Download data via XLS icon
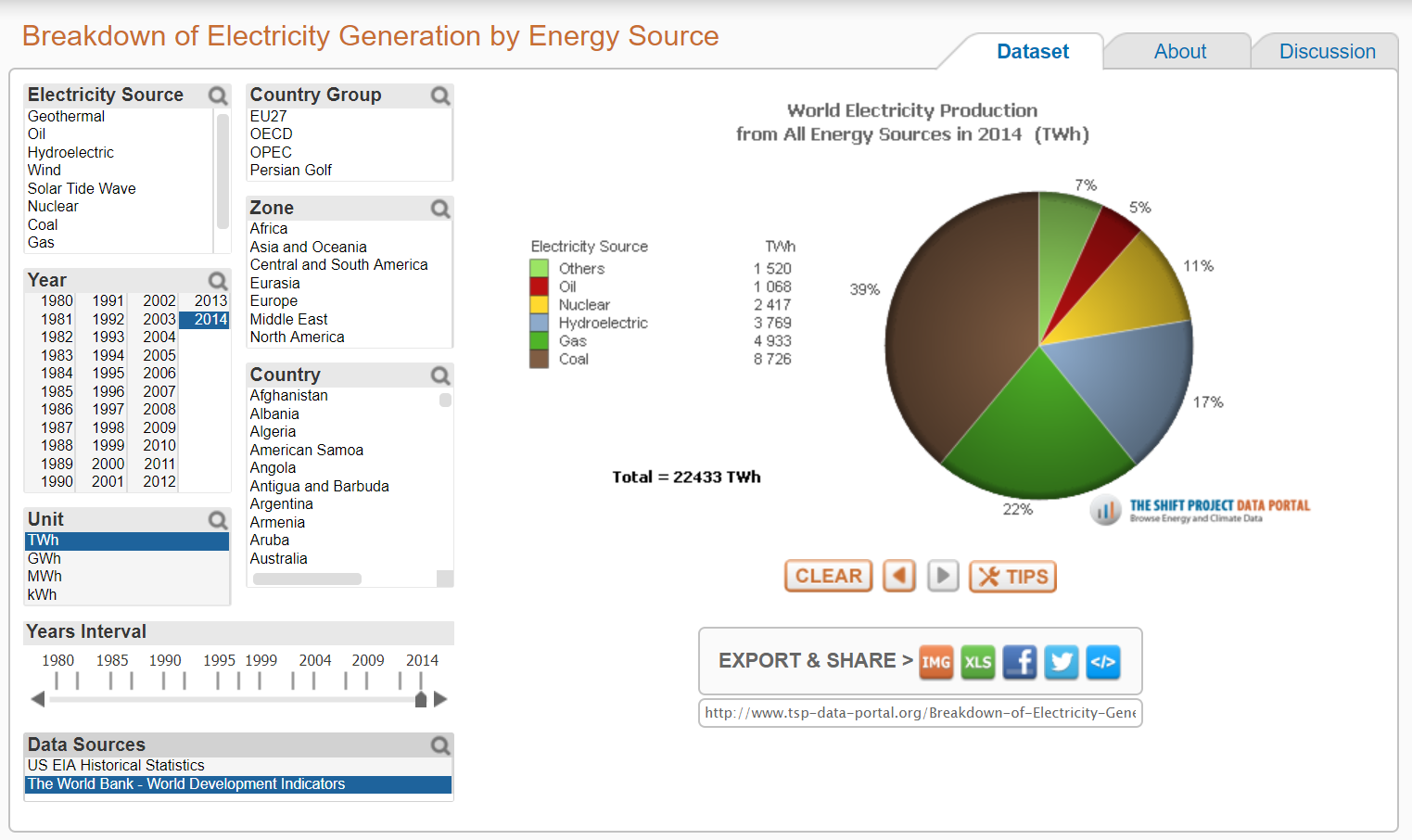 point(977,662)
